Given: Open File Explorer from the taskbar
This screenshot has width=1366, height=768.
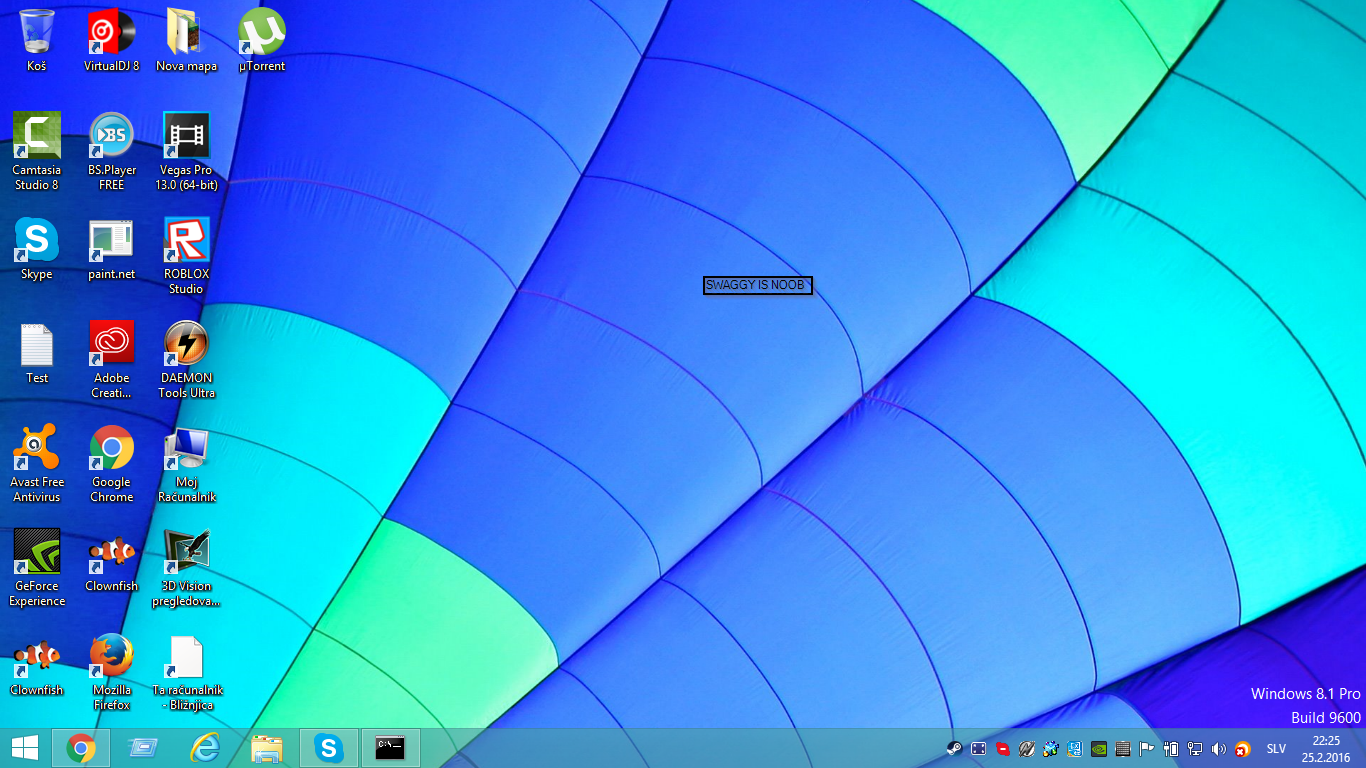Looking at the screenshot, I should tap(267, 748).
